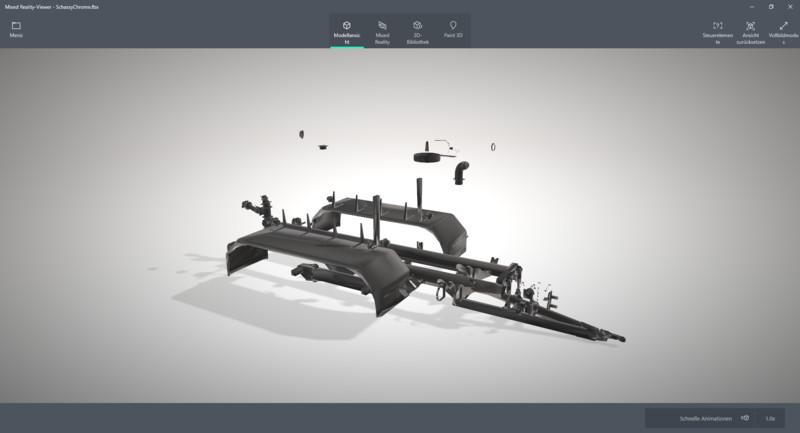The width and height of the screenshot is (800, 433).
Task: Open the 1.0x animation speed dropdown
Action: tap(770, 418)
